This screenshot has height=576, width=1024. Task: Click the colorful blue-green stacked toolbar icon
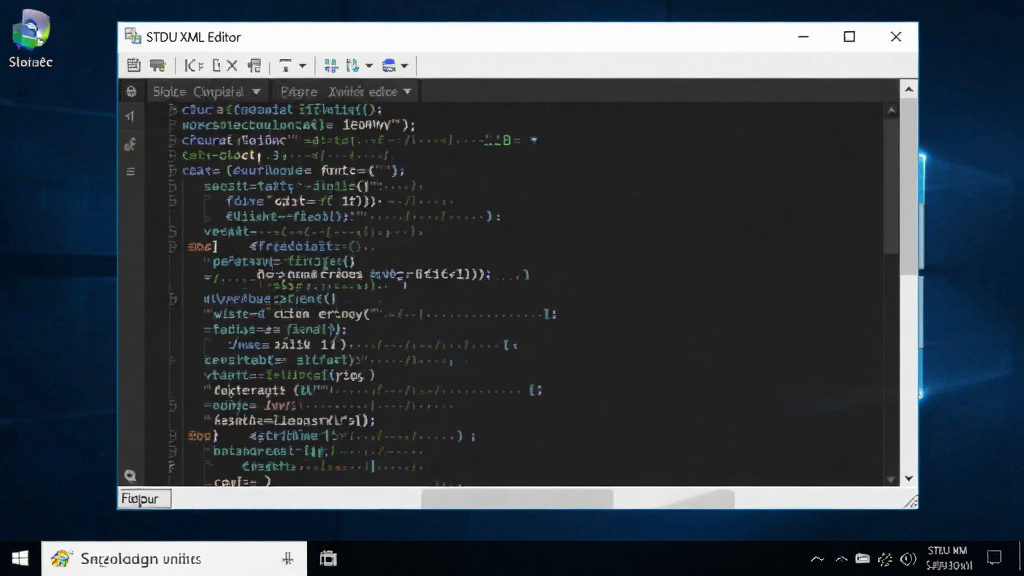coord(389,65)
